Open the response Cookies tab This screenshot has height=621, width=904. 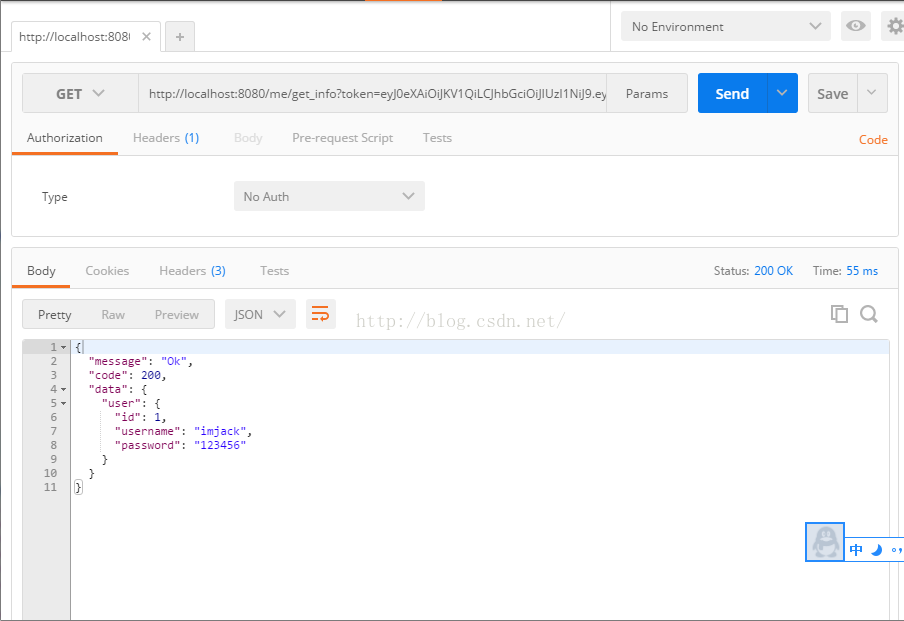(x=107, y=270)
